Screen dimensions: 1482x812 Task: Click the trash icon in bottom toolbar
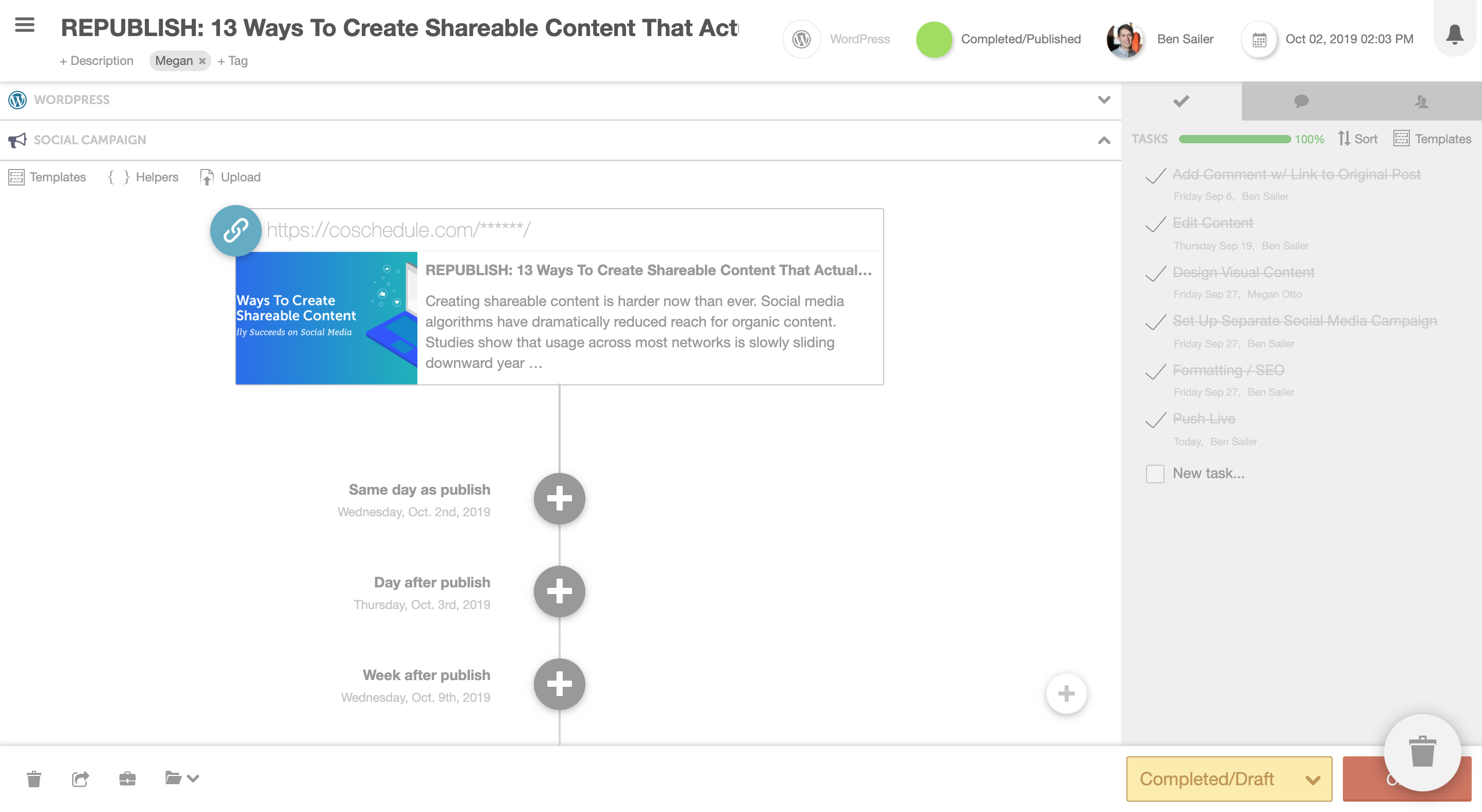click(34, 779)
